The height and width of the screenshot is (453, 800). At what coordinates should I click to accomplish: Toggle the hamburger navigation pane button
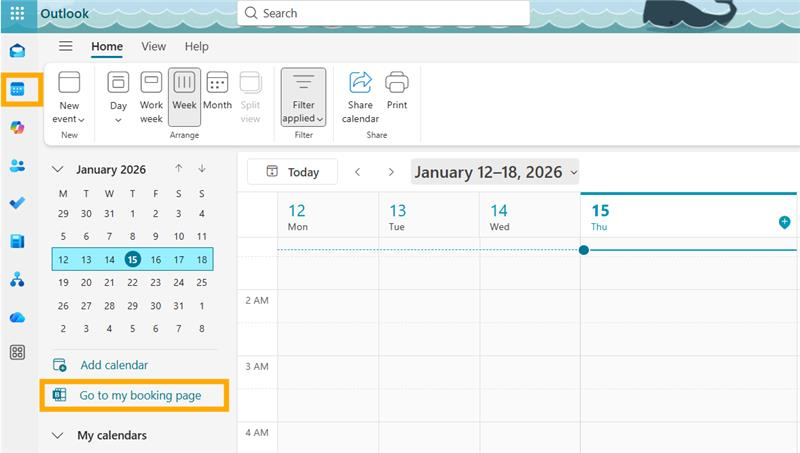click(65, 46)
